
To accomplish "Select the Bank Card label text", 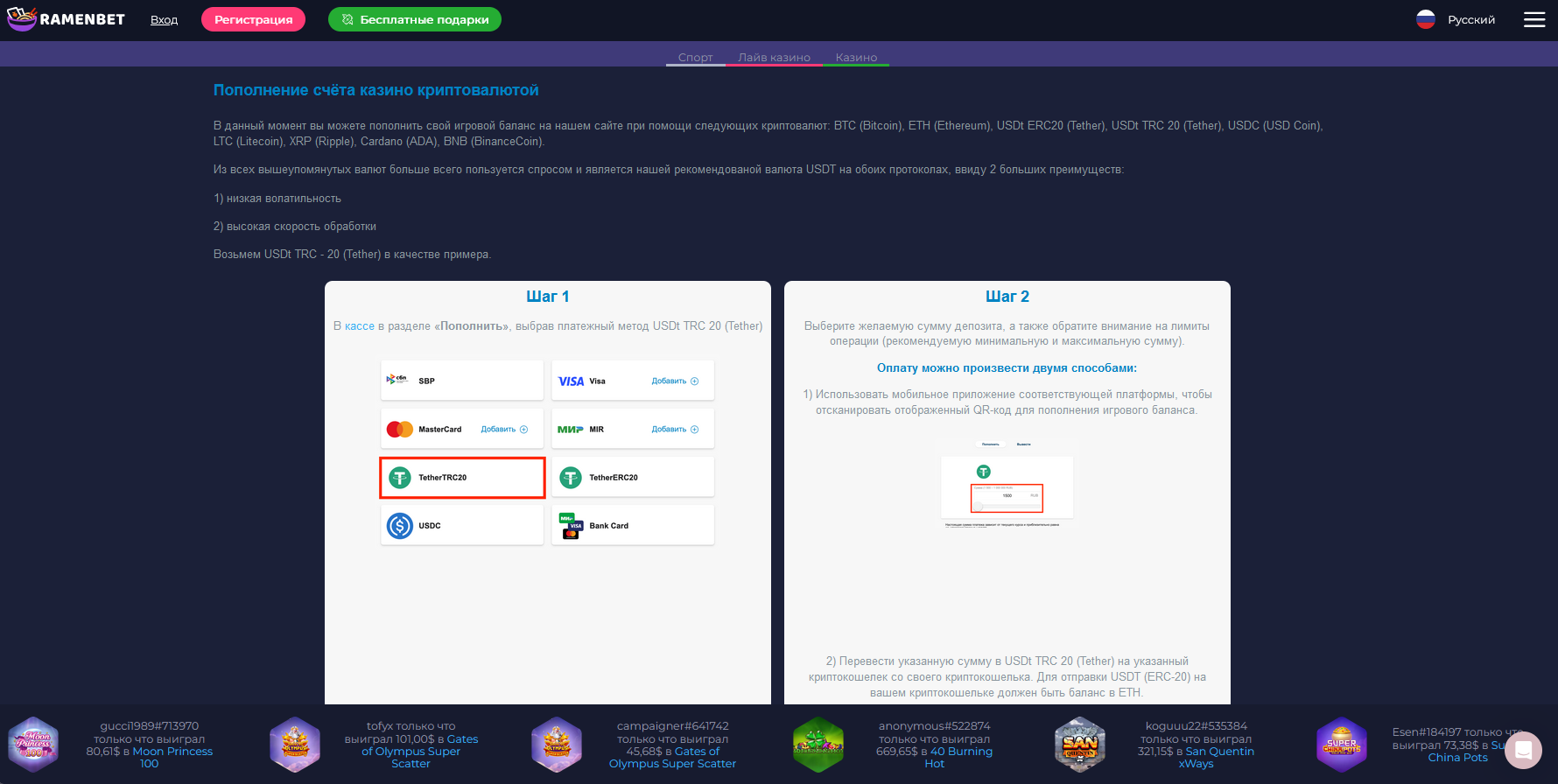I will coord(608,525).
